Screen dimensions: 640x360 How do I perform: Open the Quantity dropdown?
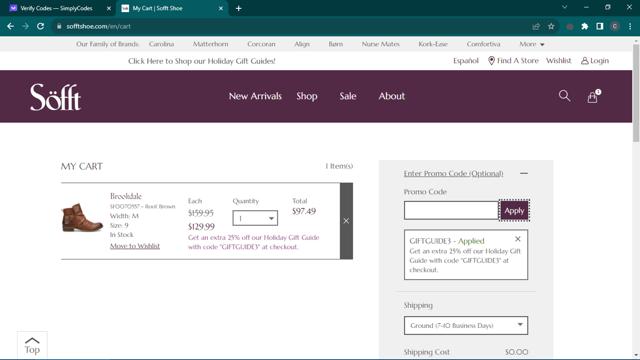[255, 218]
